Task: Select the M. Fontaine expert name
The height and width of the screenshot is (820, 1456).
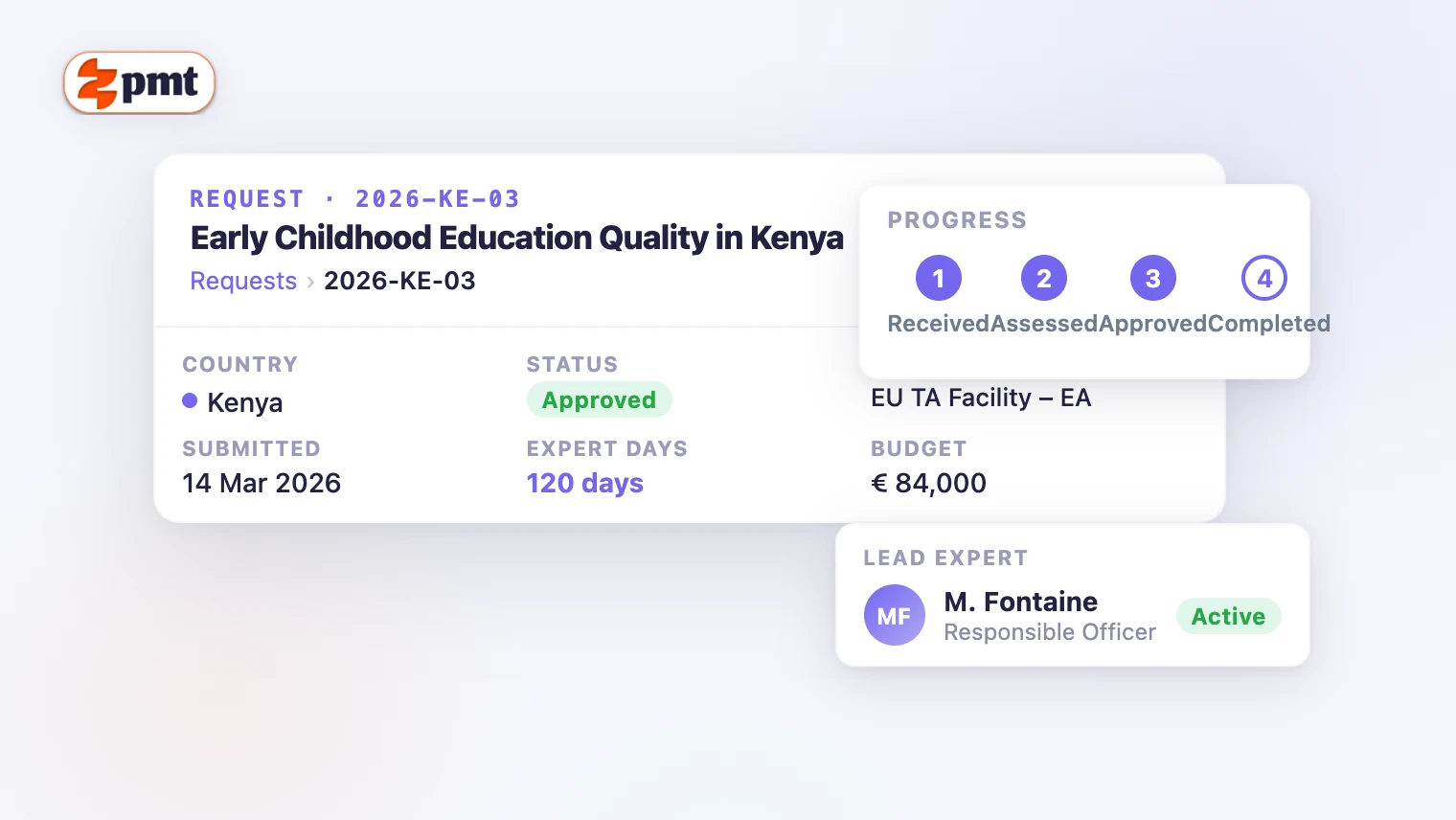Action: point(1021,602)
